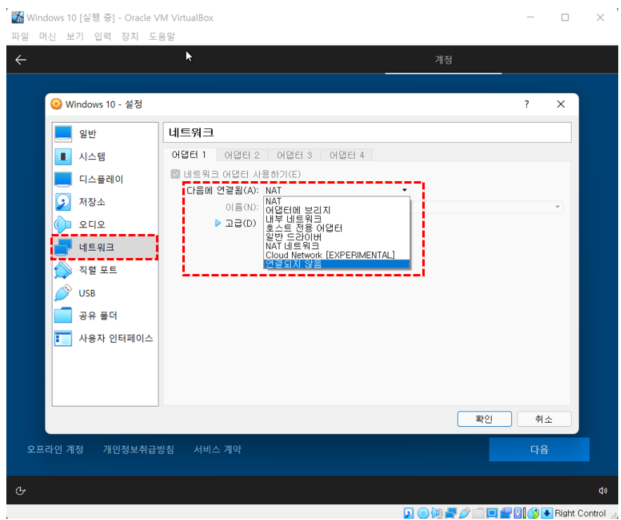Open the 시스템 settings category
The width and height of the screenshot is (621, 520).
105,156
